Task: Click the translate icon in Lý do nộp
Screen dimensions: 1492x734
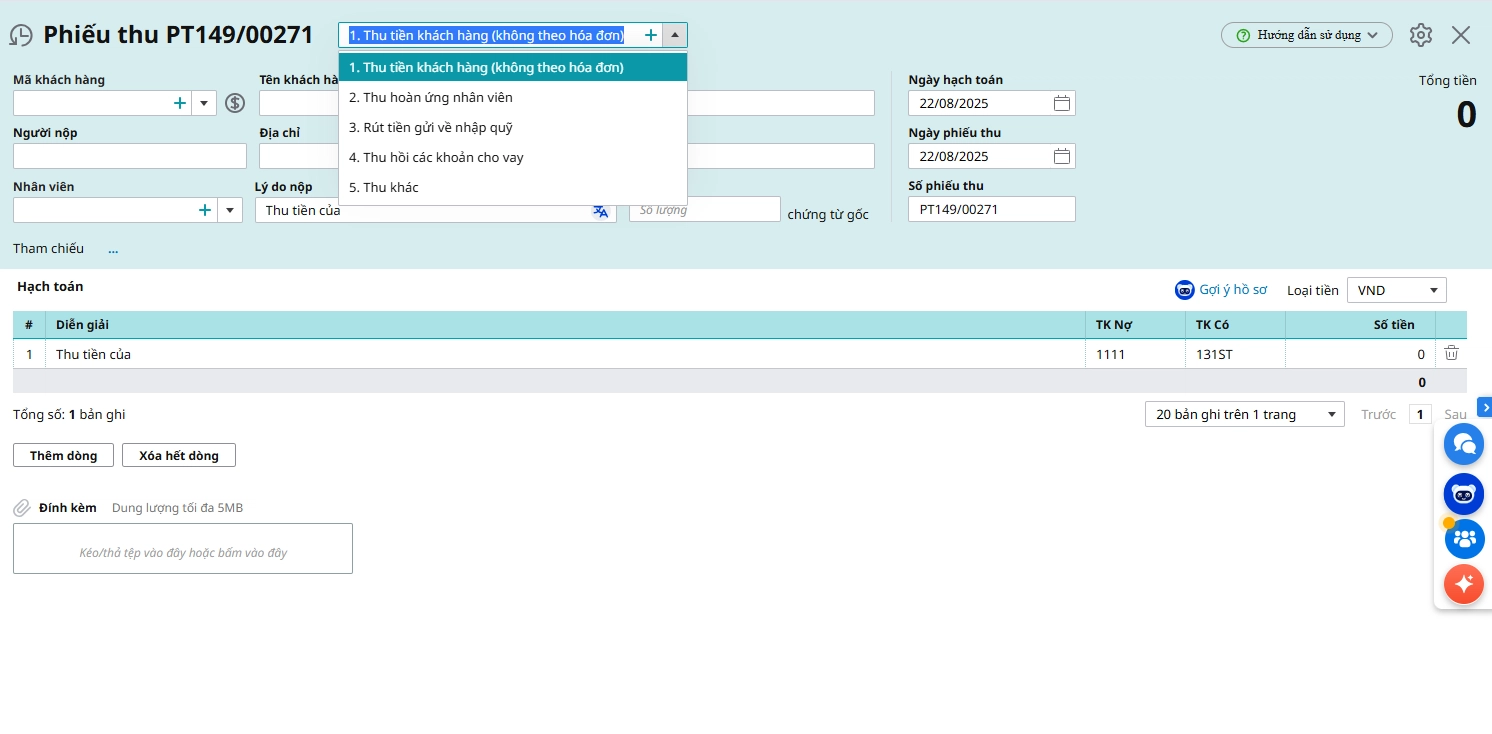Action: 600,210
